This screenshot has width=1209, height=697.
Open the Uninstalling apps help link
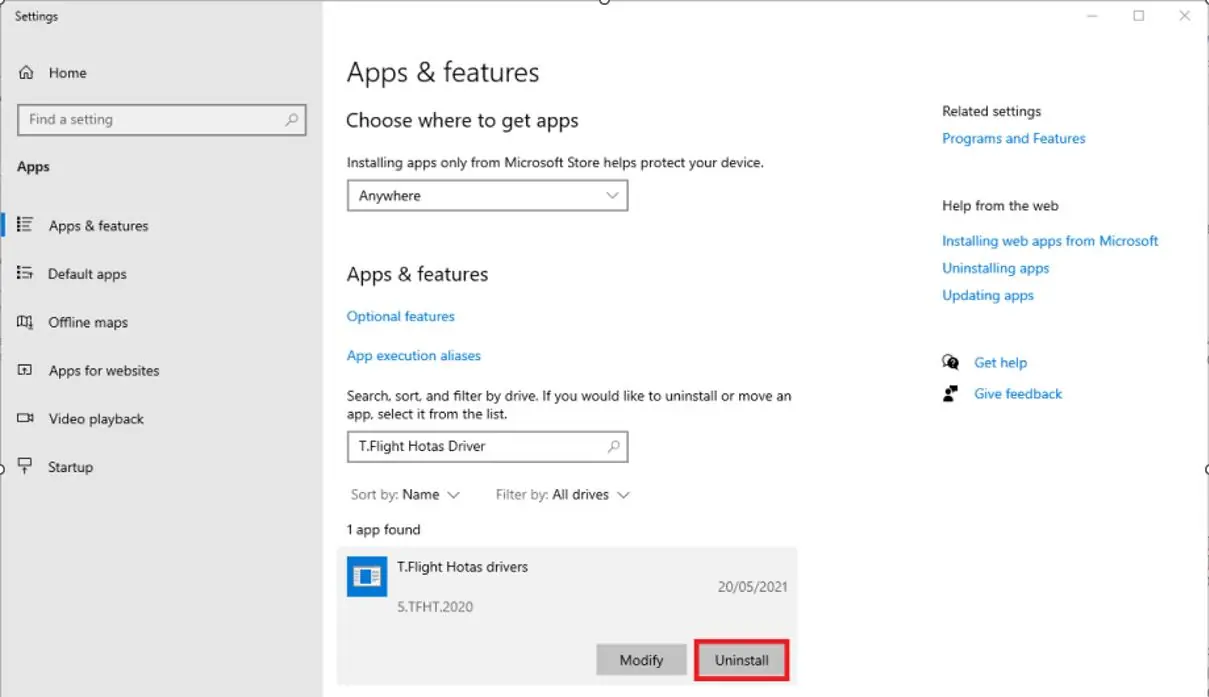click(x=995, y=268)
